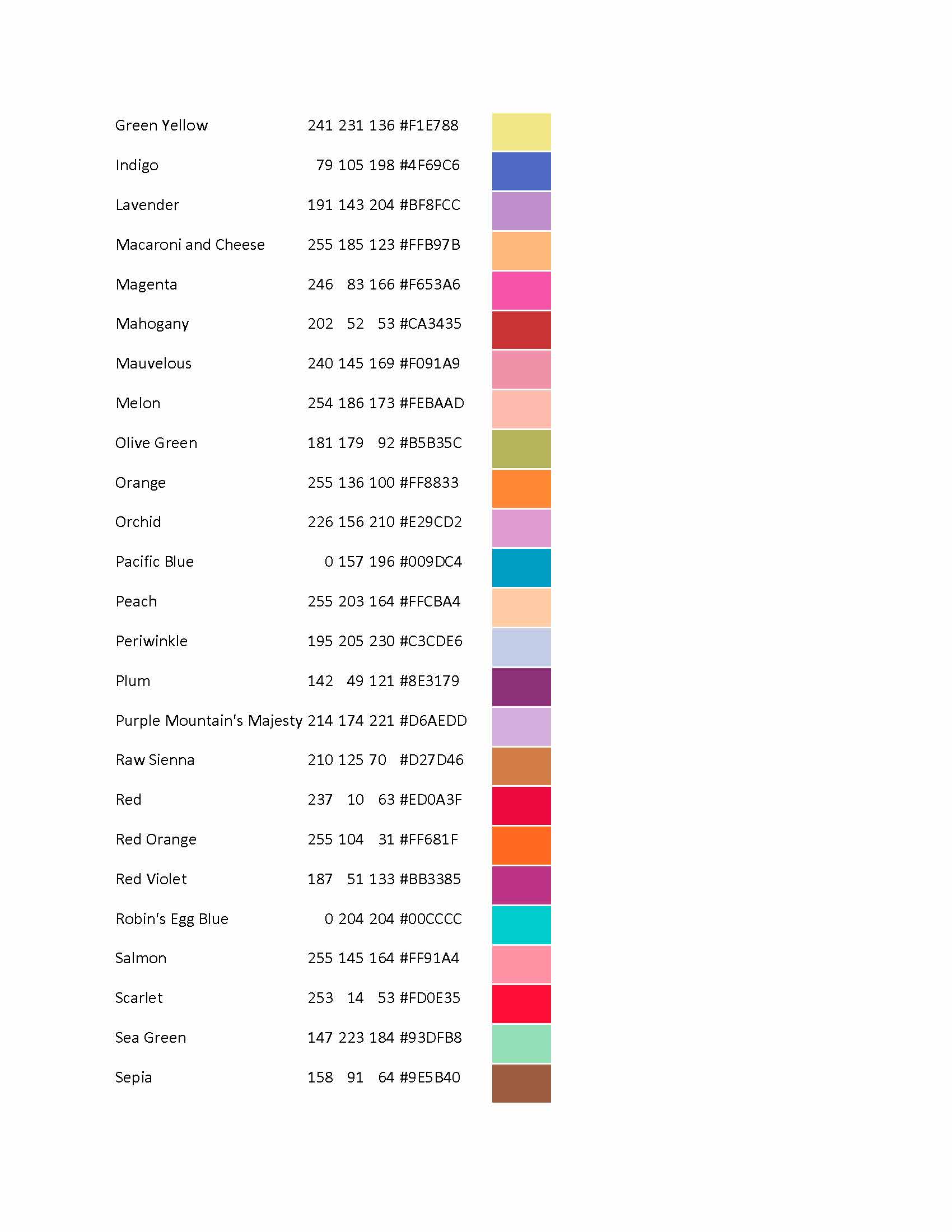952x1232 pixels.
Task: Pick the Magenta color swatch
Action: tap(521, 290)
